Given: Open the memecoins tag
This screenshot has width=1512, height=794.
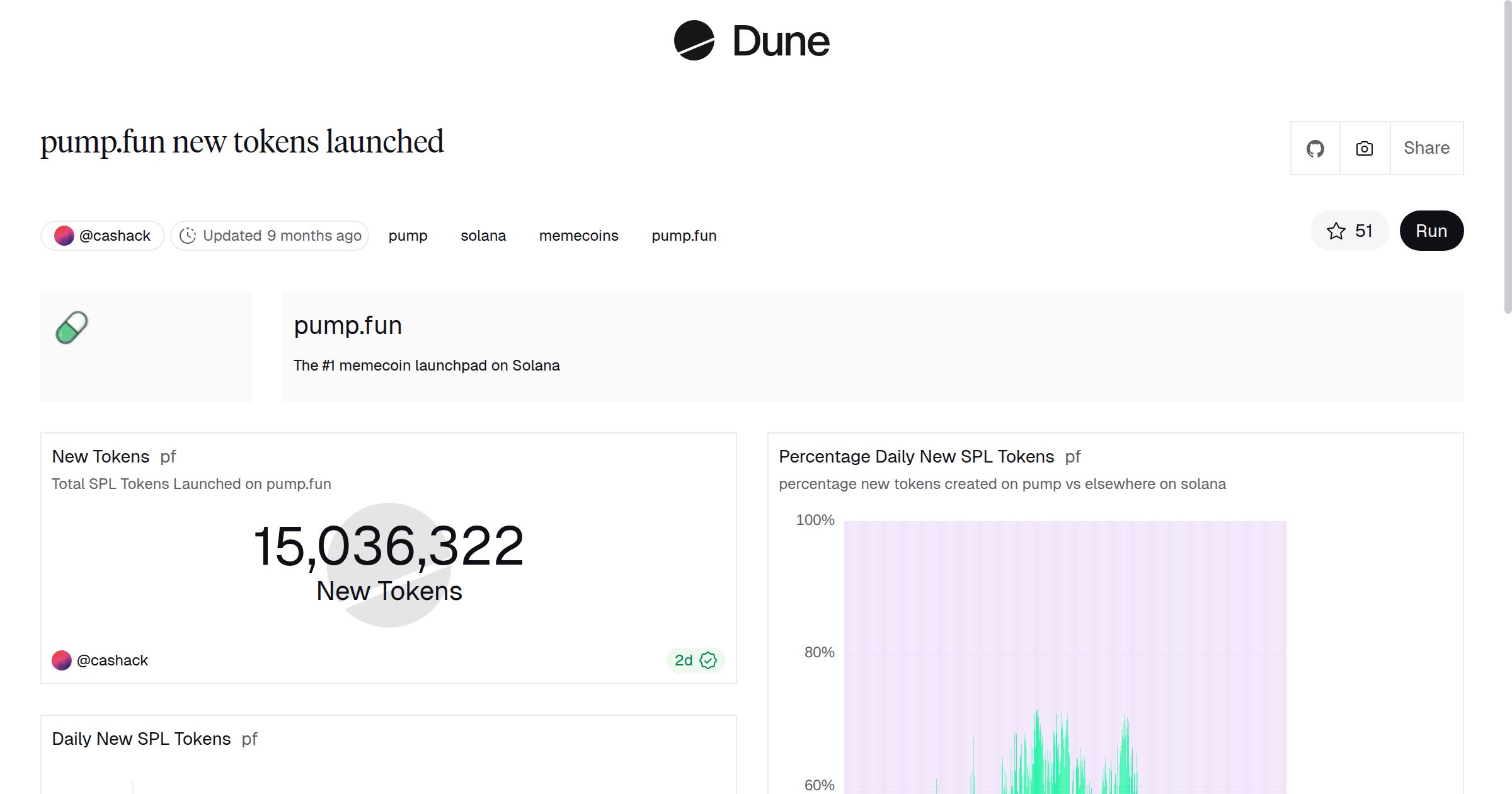Looking at the screenshot, I should coord(578,235).
